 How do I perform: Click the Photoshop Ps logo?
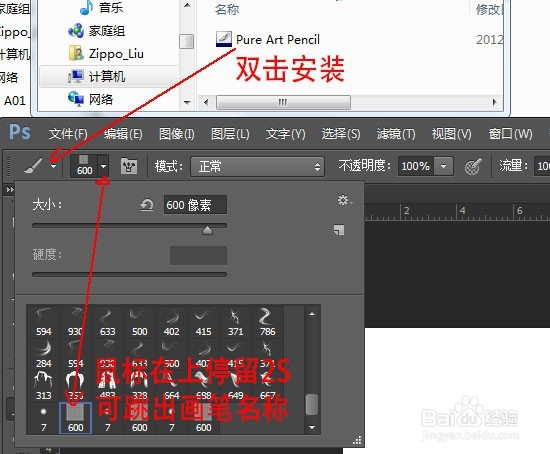[20, 133]
